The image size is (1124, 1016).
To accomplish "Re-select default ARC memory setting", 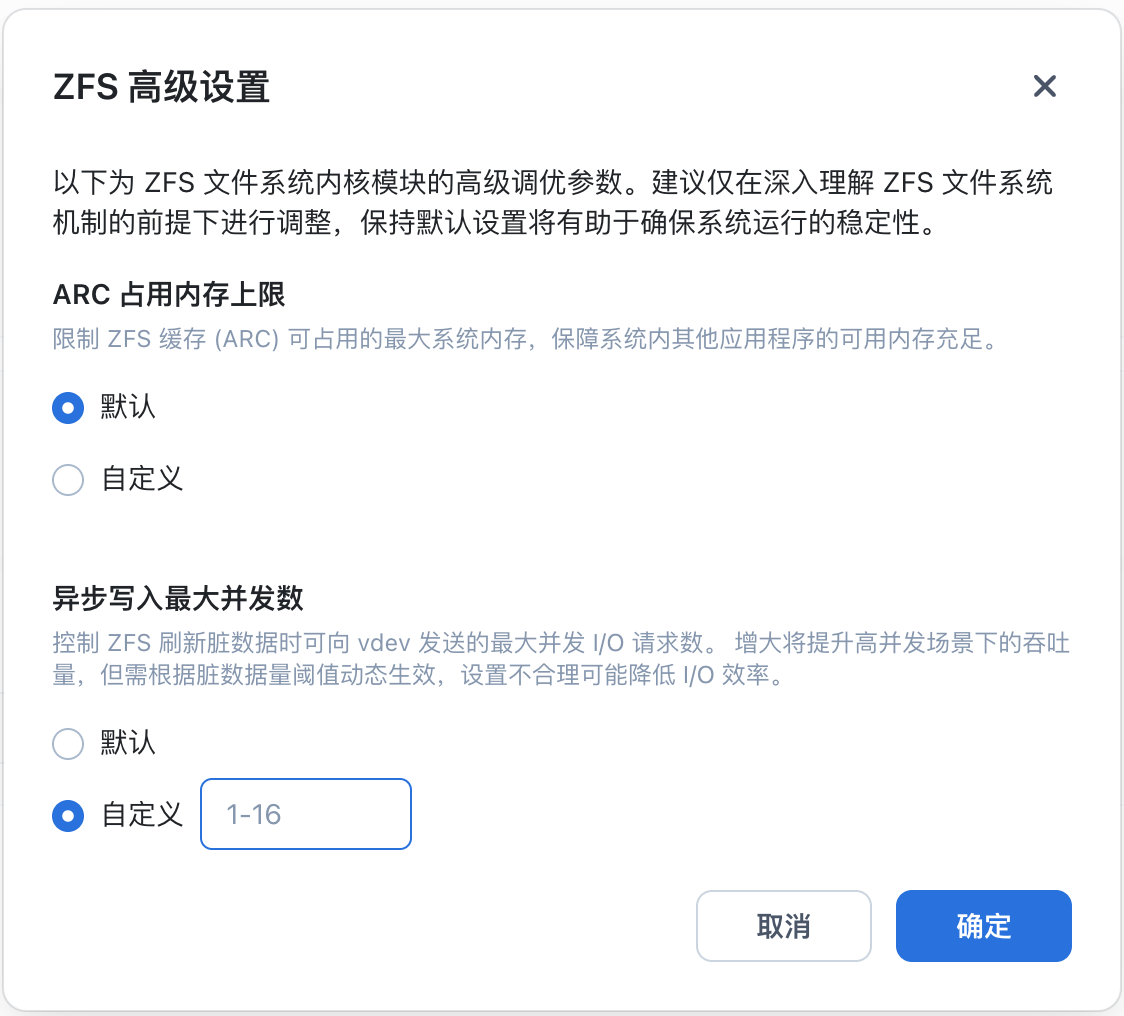I will click(68, 408).
